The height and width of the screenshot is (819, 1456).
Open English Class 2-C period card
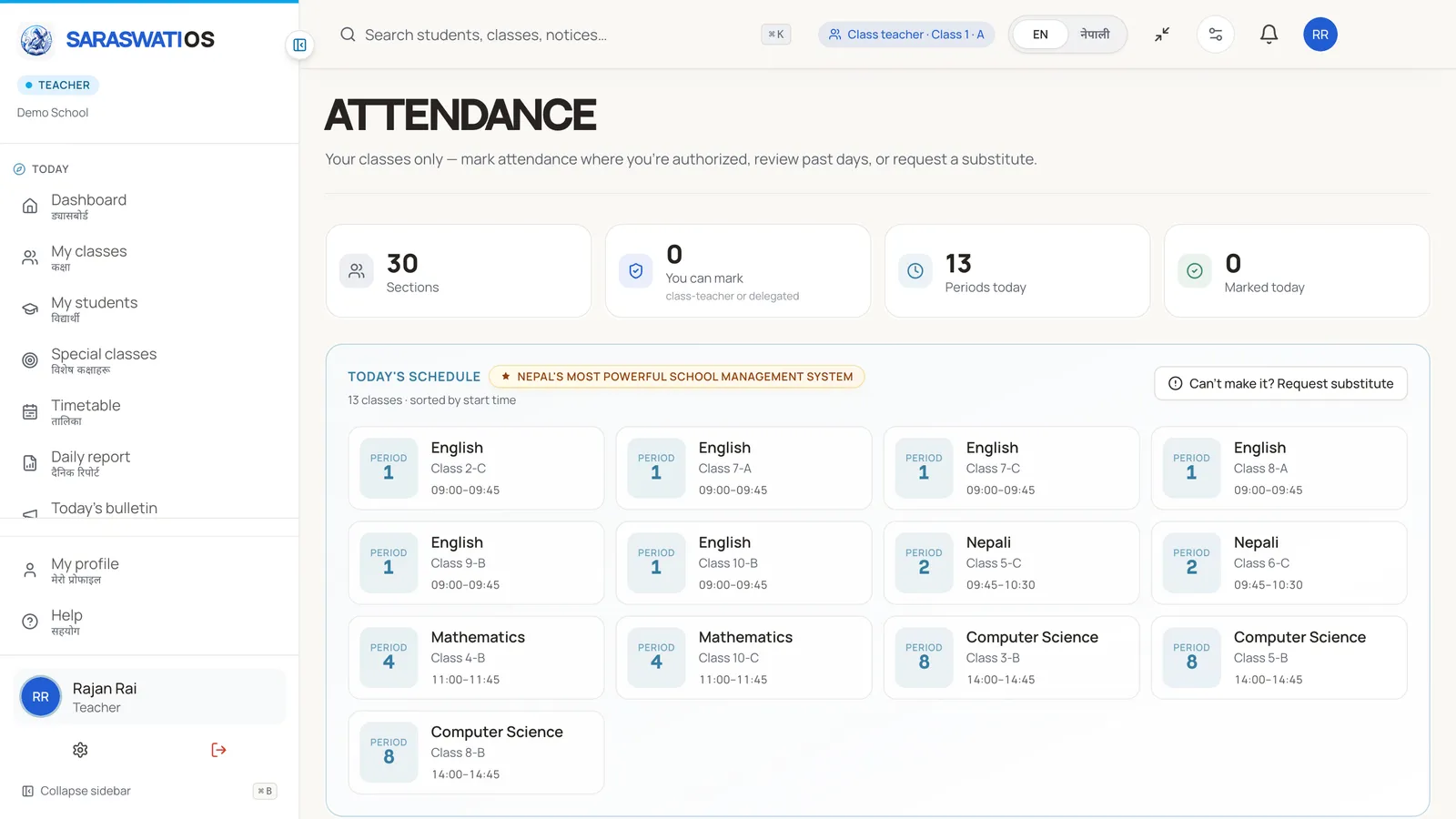476,468
